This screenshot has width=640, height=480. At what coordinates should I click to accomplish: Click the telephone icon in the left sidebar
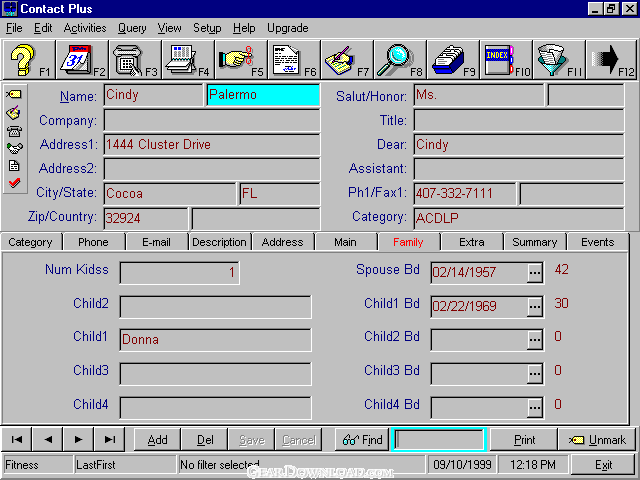pos(14,131)
